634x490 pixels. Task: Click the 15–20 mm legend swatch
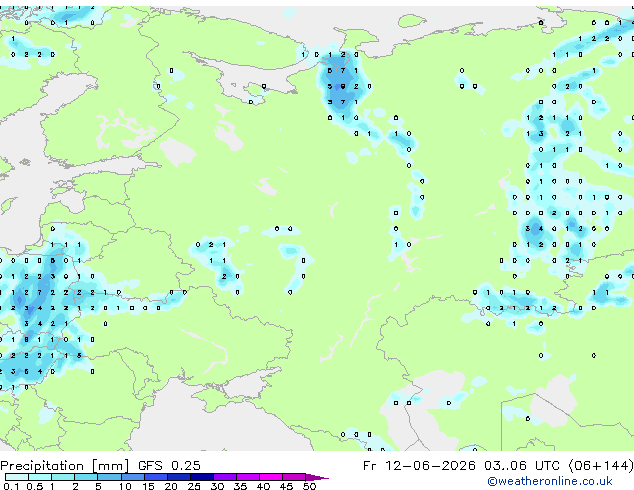pos(156,477)
